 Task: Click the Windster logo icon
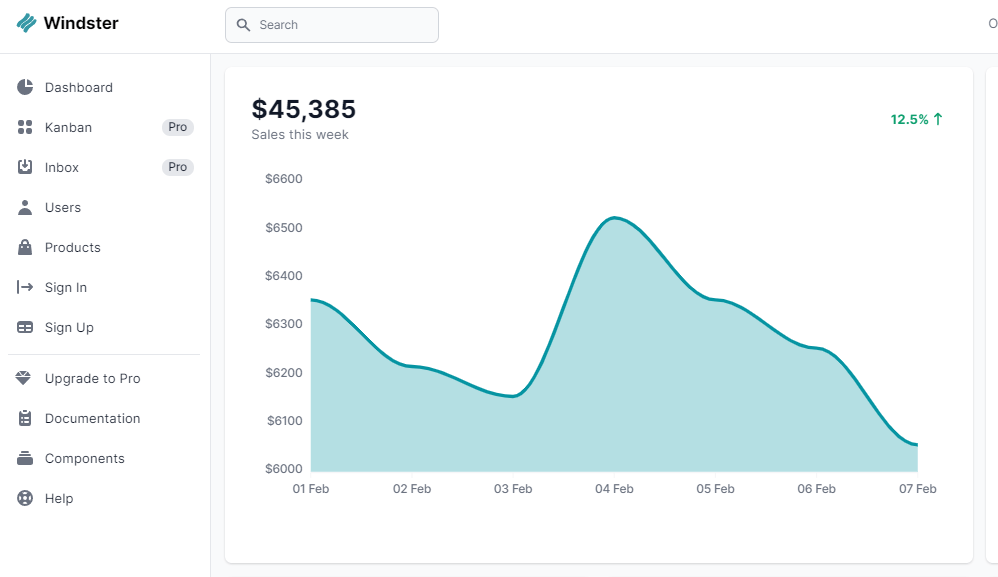(x=27, y=23)
